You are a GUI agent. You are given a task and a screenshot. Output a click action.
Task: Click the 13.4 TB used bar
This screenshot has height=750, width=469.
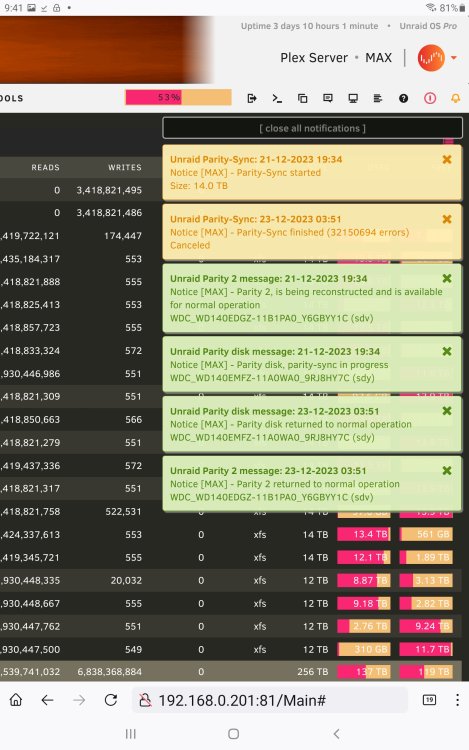coord(364,534)
